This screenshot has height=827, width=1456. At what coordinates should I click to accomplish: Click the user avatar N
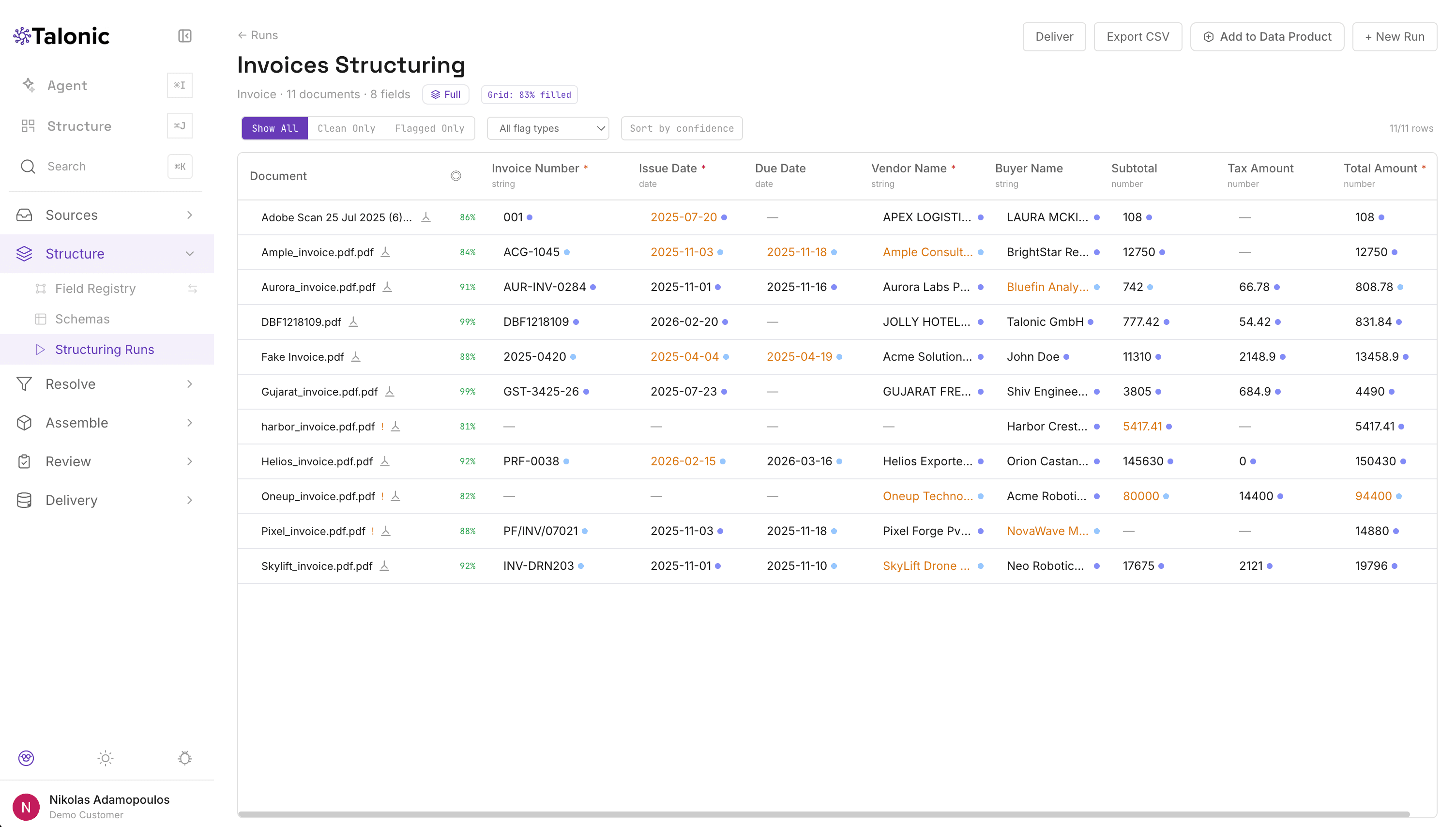pyautogui.click(x=26, y=807)
